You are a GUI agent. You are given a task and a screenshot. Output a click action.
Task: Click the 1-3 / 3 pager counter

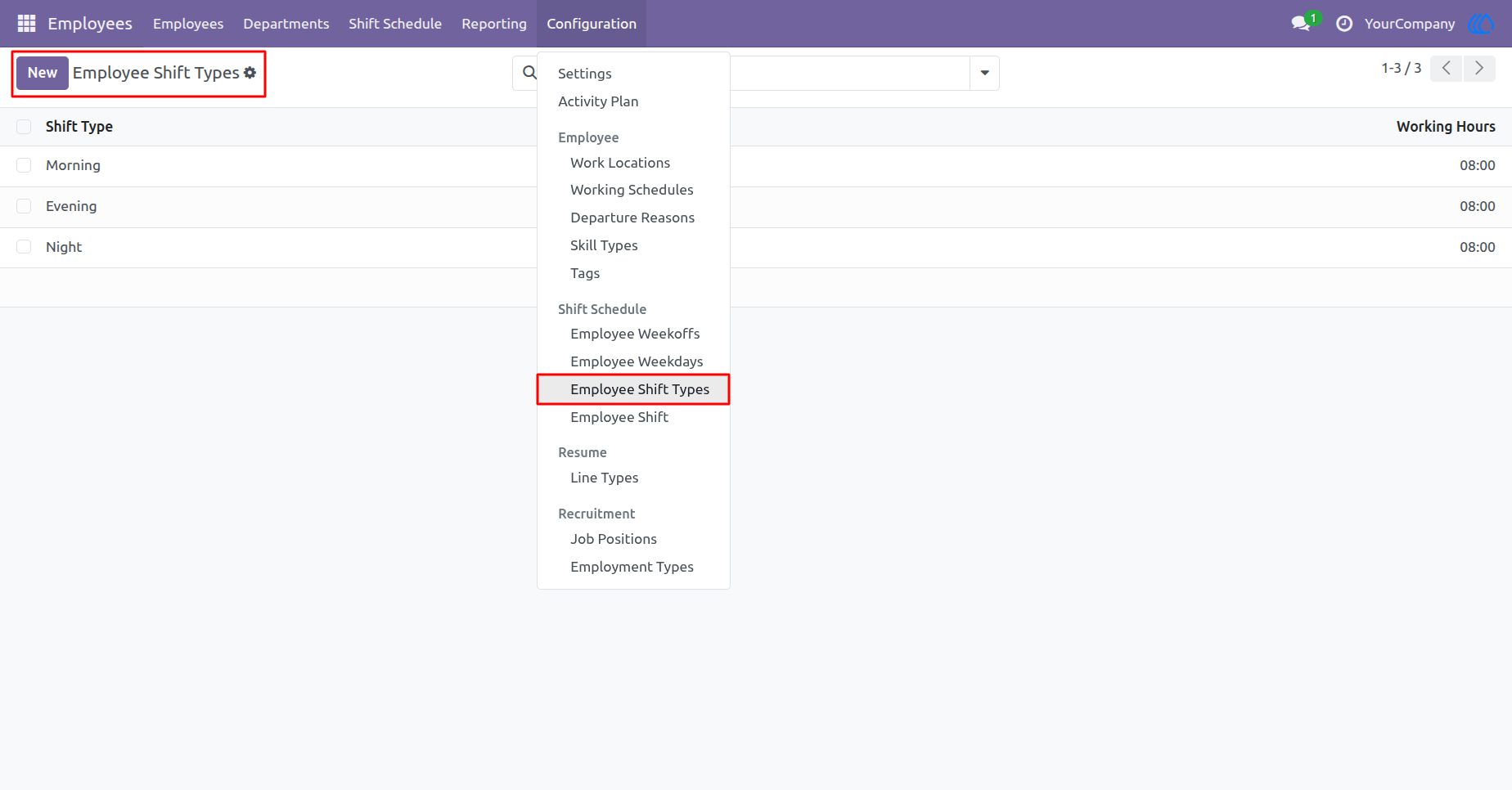click(x=1402, y=68)
